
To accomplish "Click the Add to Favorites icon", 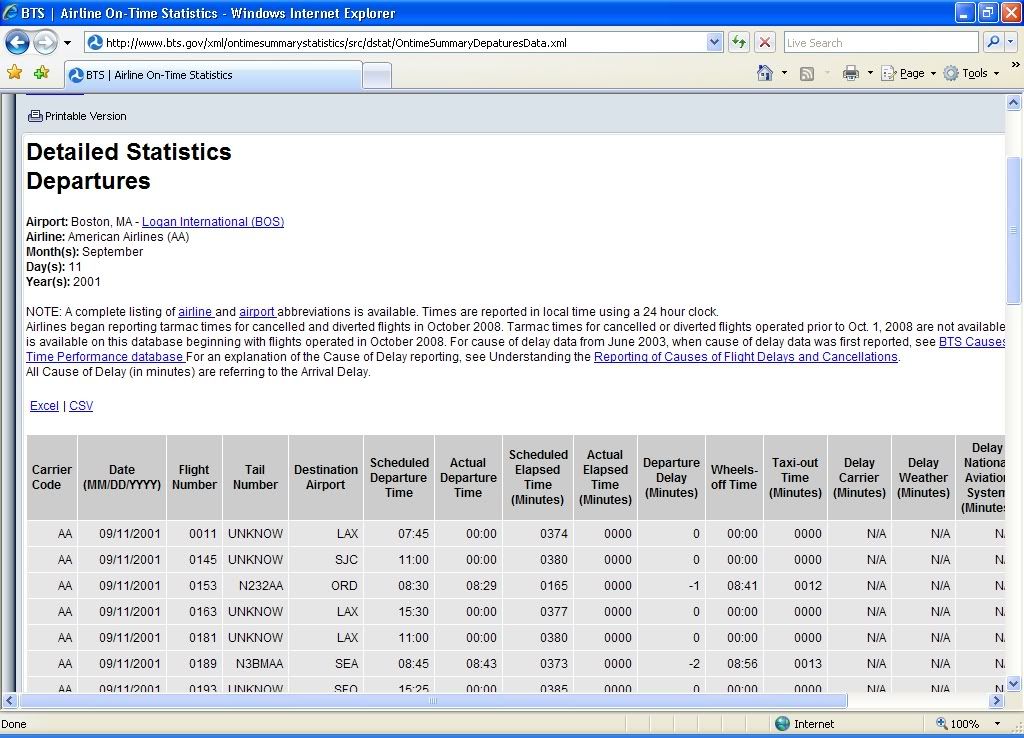I will point(41,73).
